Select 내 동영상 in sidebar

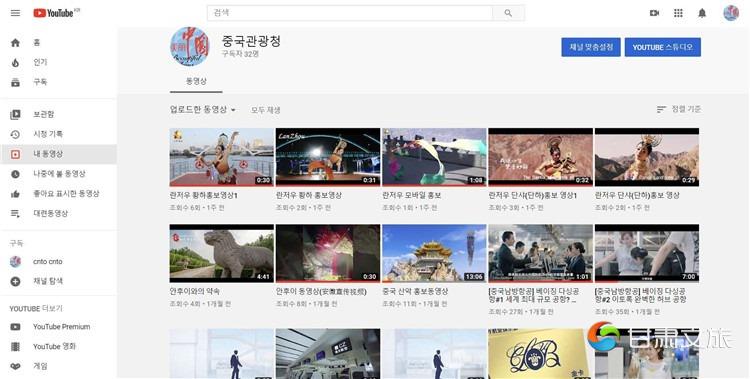[x=58, y=154]
